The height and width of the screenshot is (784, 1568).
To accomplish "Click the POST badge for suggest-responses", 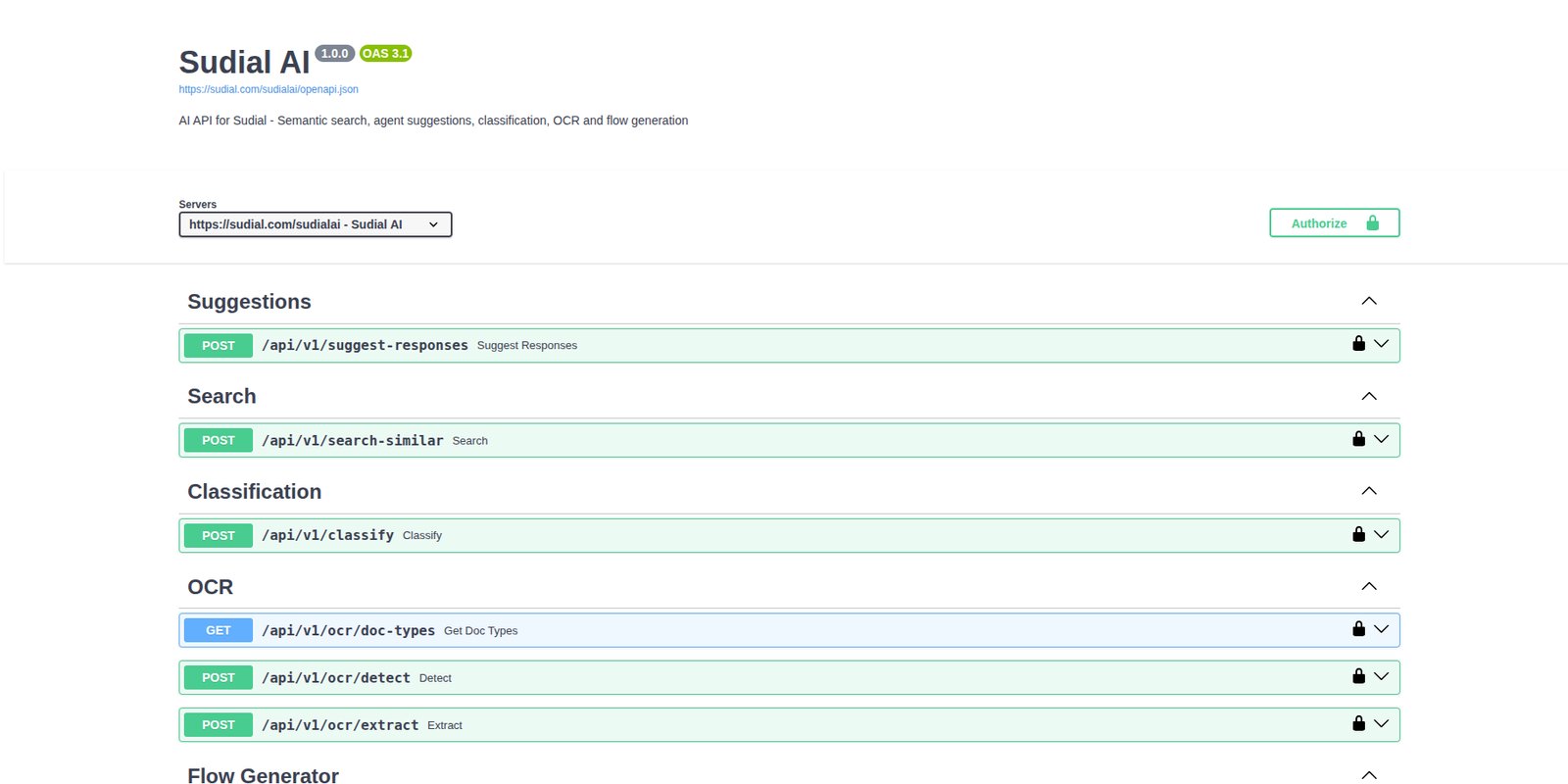I will [219, 345].
